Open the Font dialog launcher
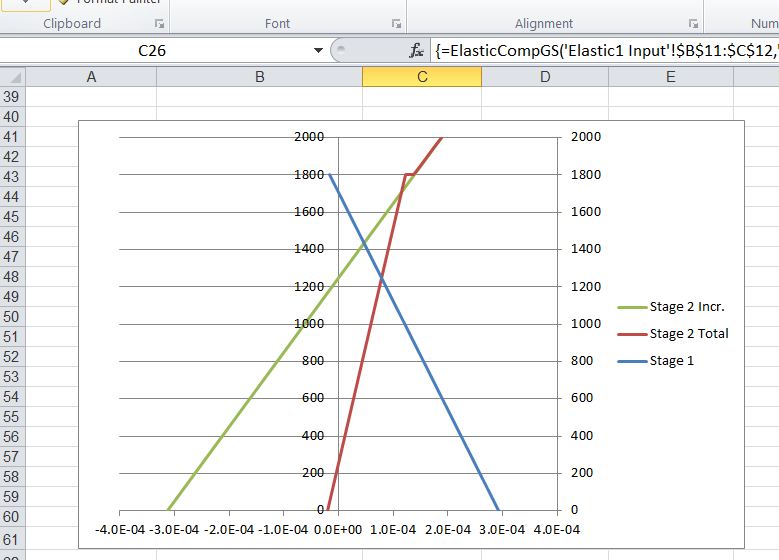The image size is (779, 560). pos(396,24)
